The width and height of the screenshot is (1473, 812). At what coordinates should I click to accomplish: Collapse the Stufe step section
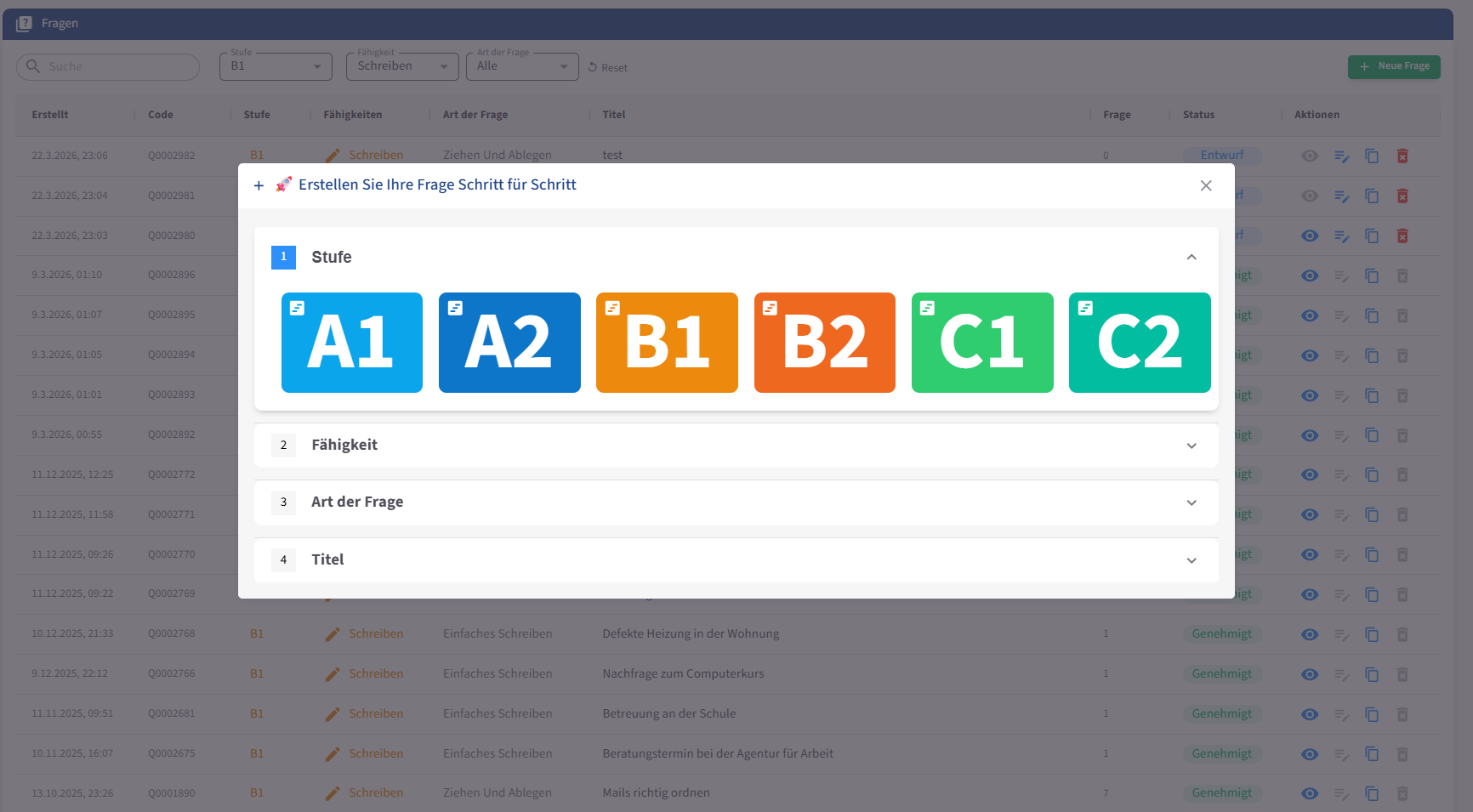tap(1191, 257)
